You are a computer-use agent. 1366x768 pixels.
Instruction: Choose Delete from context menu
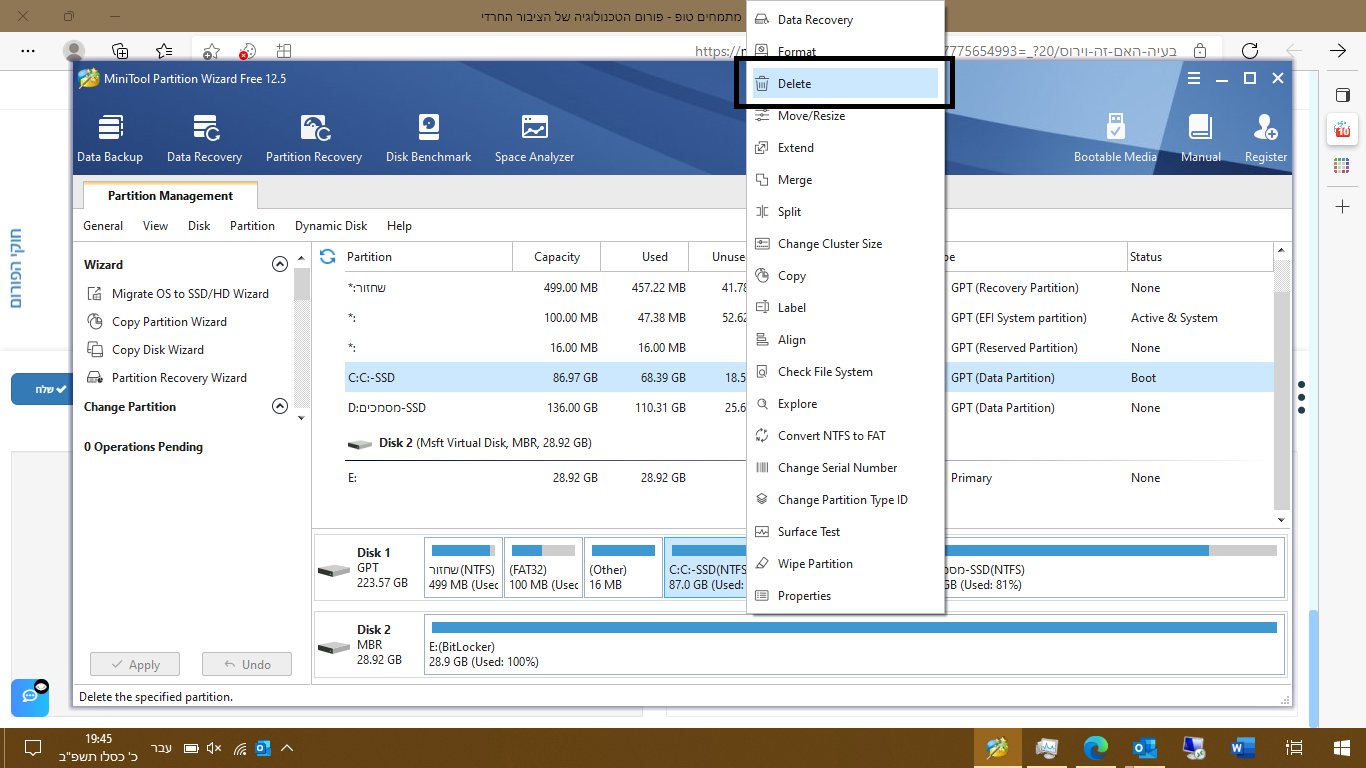845,84
